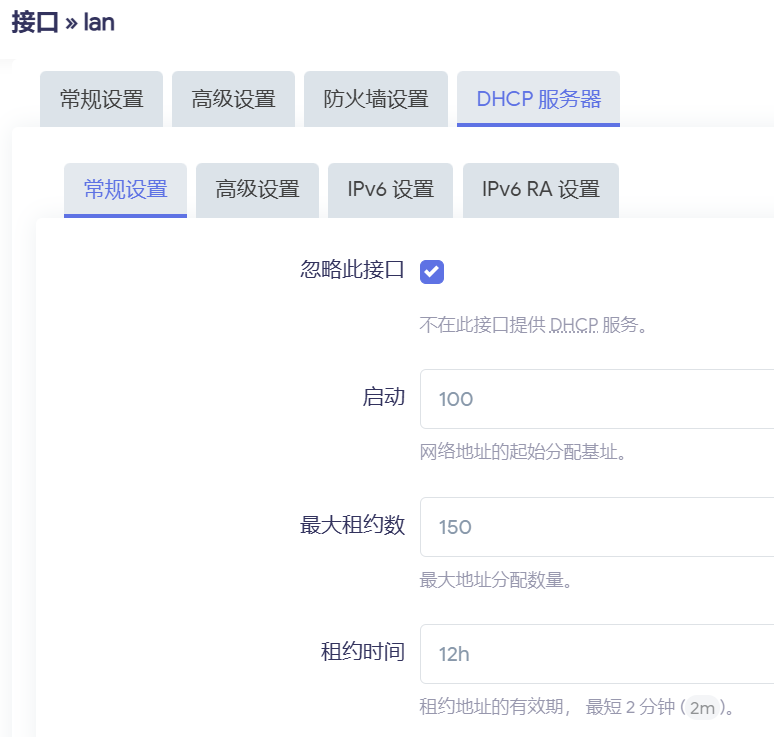Click the underlined DHCP abbreviation in the hint
The height and width of the screenshot is (737, 774).
tap(573, 325)
